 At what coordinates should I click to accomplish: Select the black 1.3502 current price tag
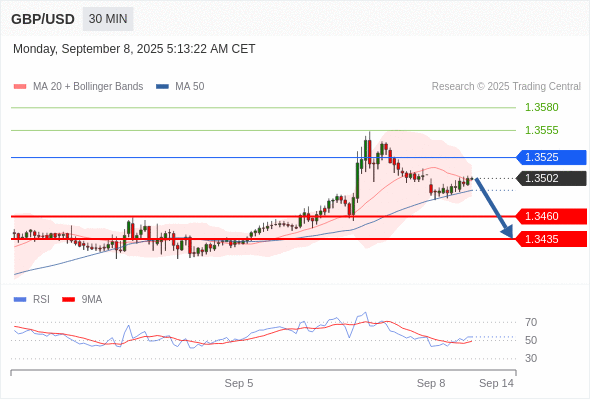tap(552, 178)
